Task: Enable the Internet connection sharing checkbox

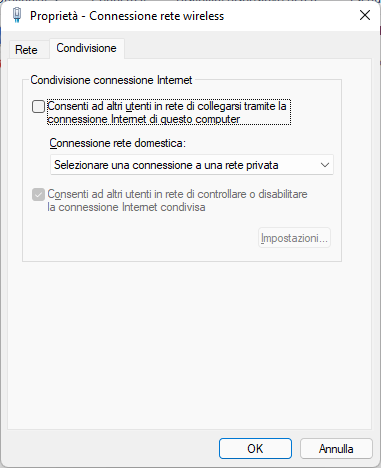Action: (38, 107)
